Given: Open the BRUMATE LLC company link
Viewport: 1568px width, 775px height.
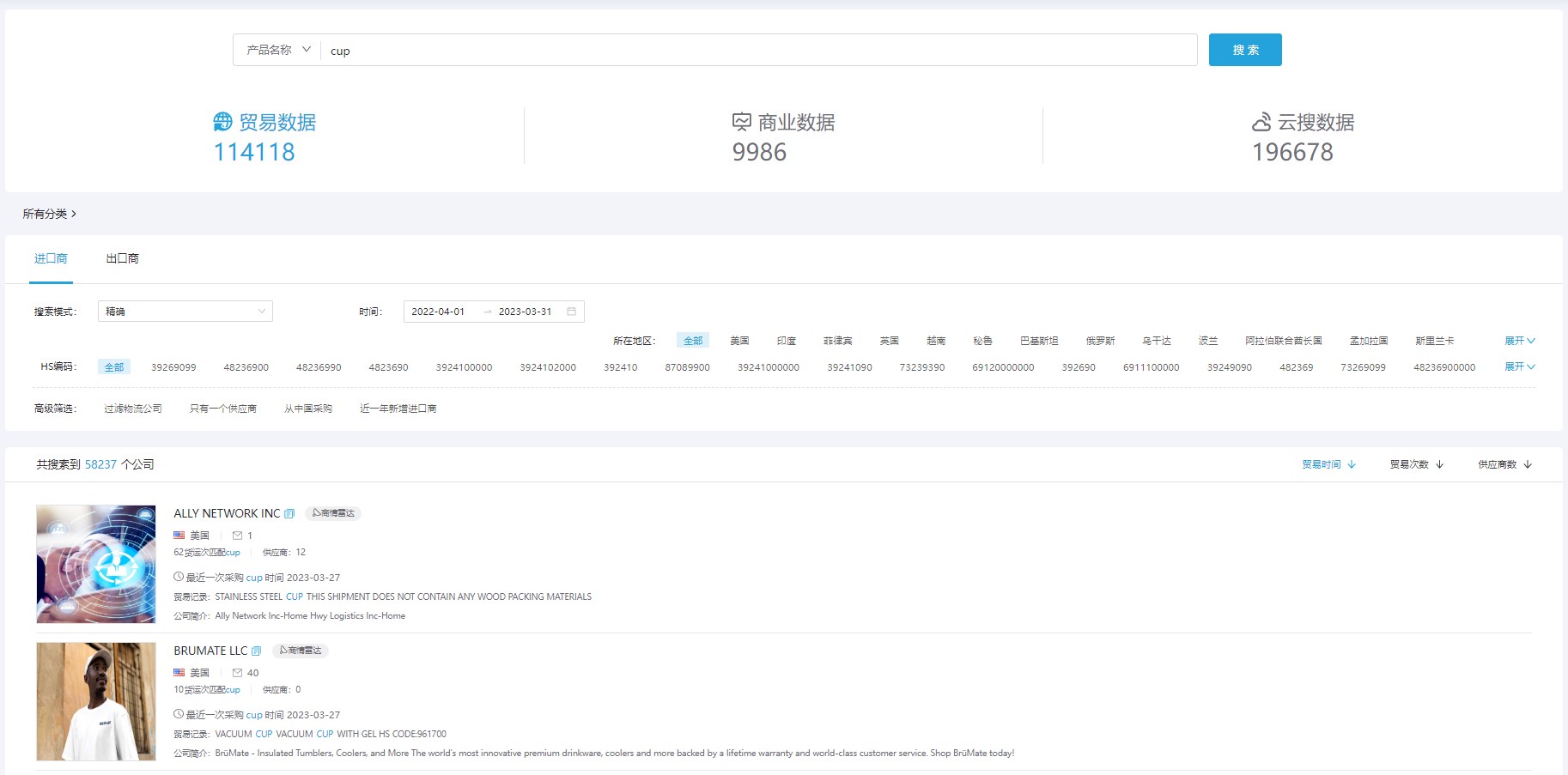Looking at the screenshot, I should pos(210,651).
